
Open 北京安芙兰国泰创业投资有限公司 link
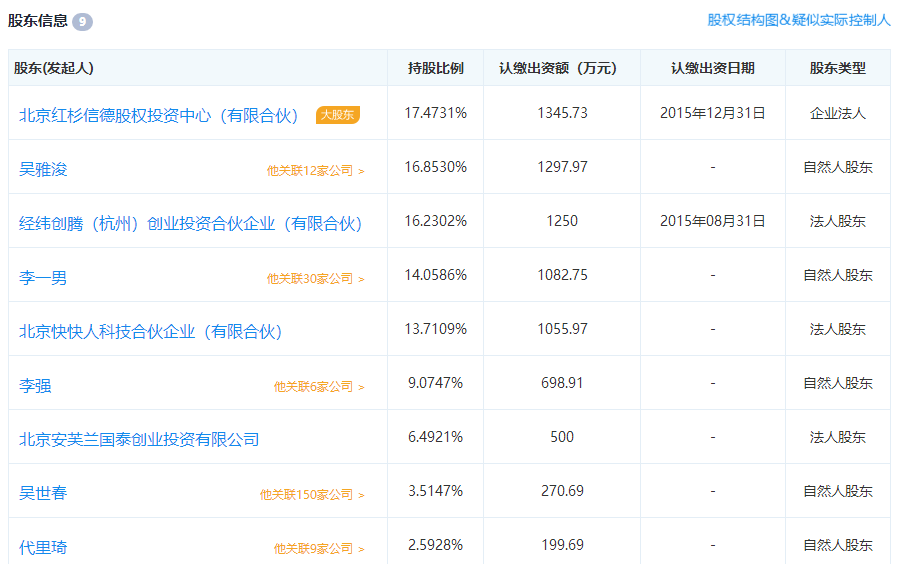pyautogui.click(x=139, y=439)
